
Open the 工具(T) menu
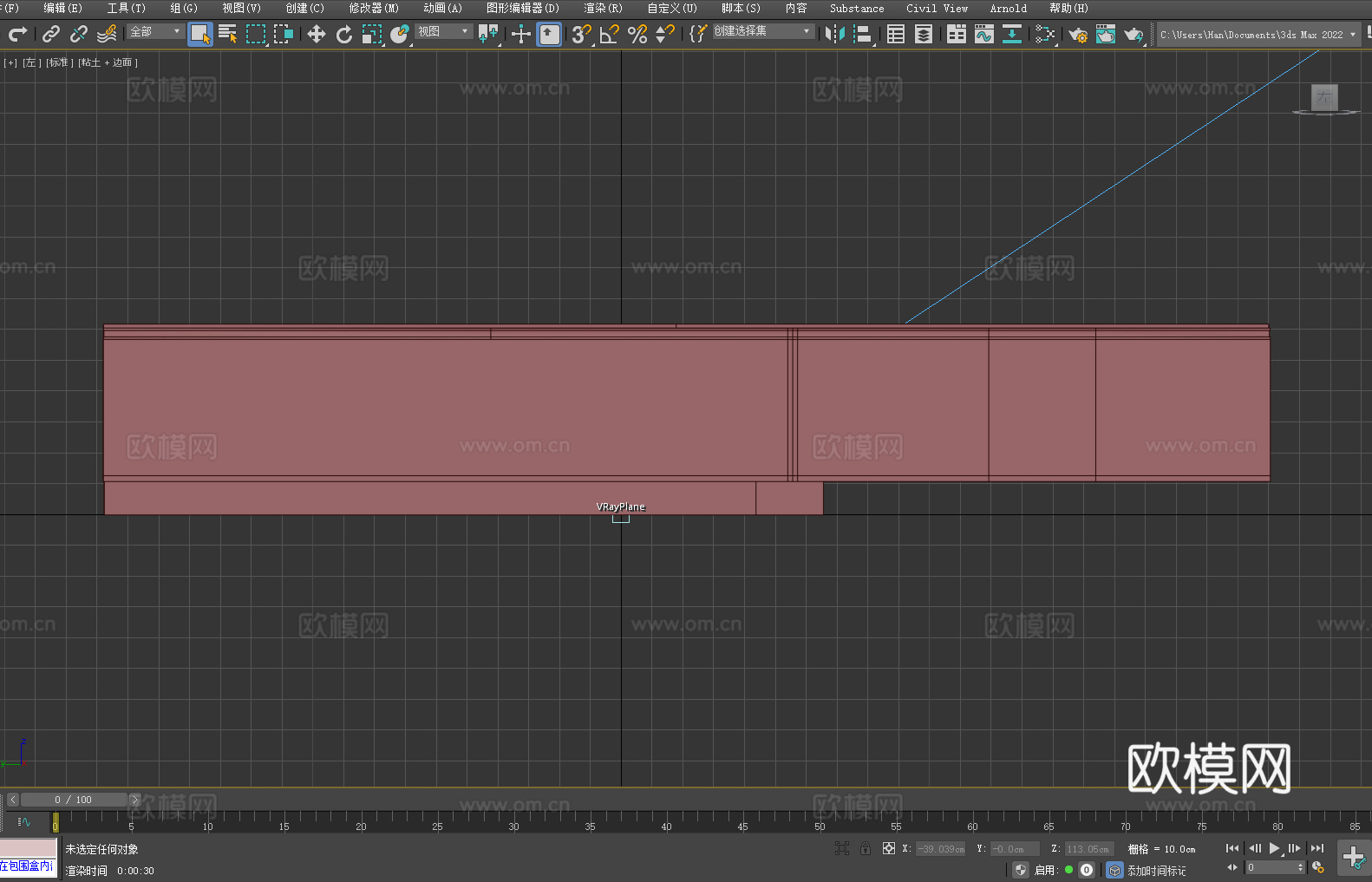coord(126,9)
